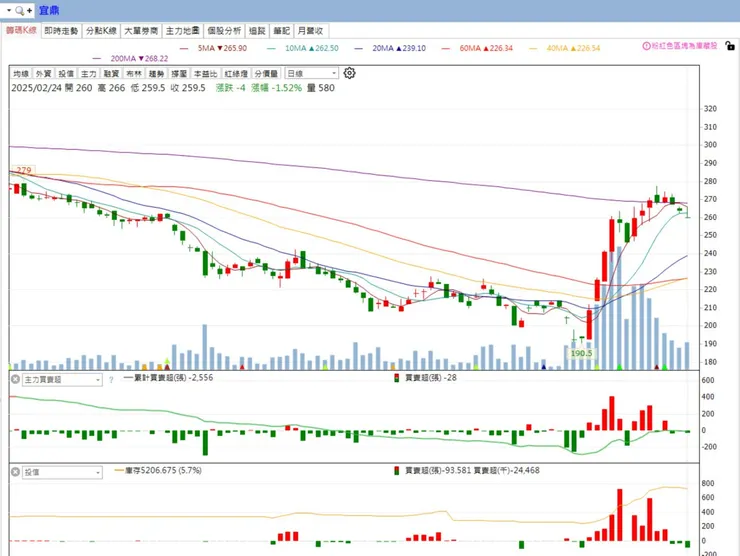
Task: Click the 宜鼎 stock name title
Action: pos(49,10)
